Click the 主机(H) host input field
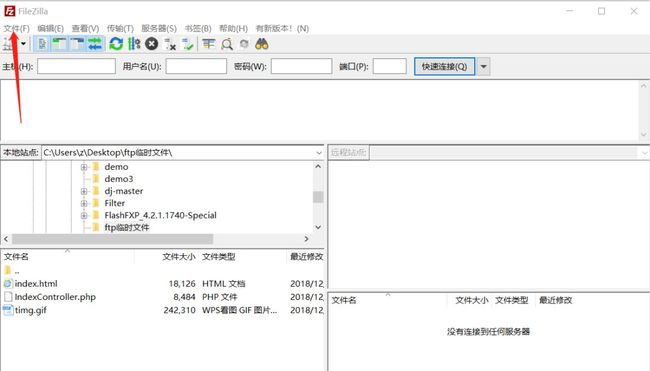This screenshot has height=371, width=650. (x=76, y=66)
